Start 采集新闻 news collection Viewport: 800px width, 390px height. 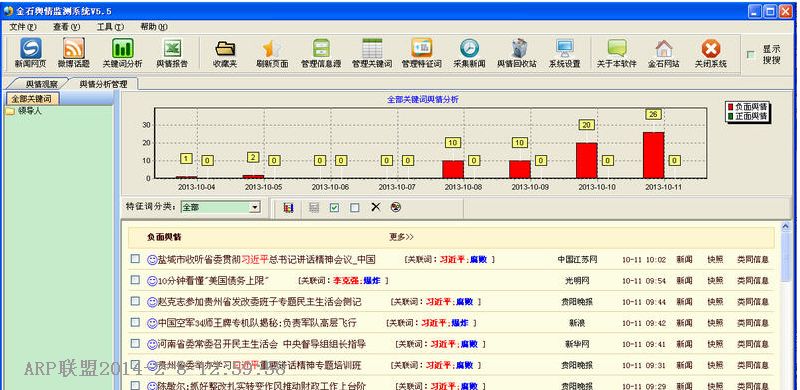pos(469,53)
